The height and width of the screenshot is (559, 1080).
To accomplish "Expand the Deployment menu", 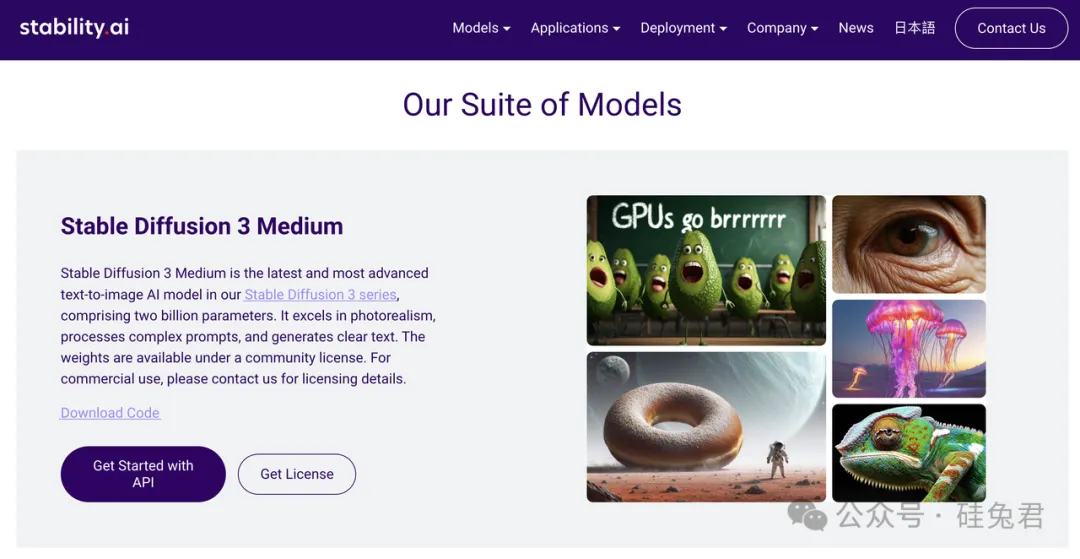I will [x=683, y=28].
